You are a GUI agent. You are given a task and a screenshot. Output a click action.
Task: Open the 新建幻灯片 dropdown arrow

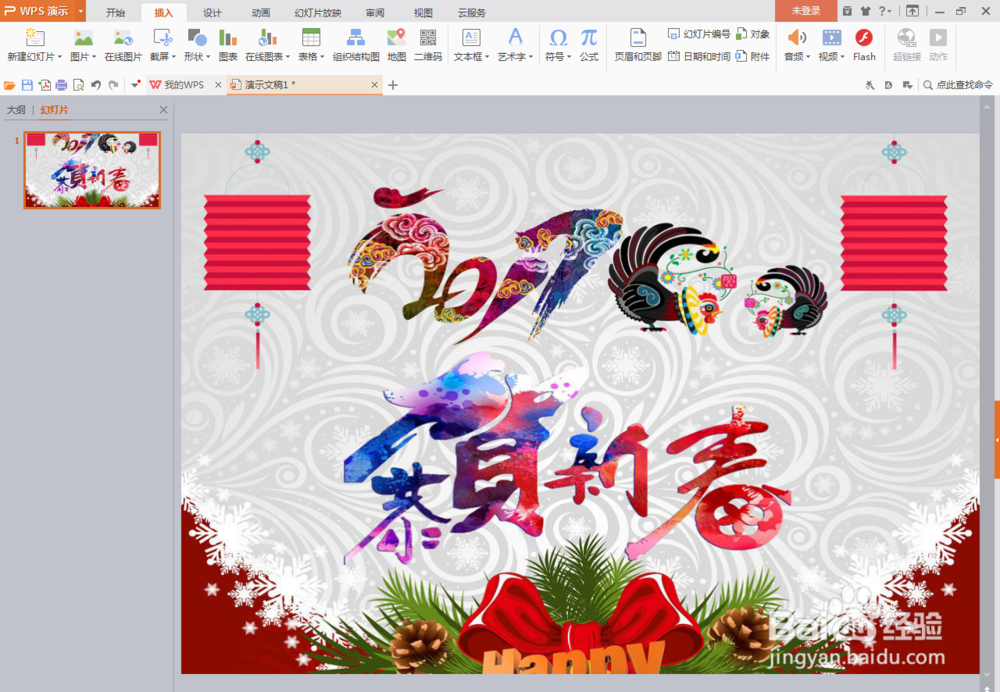tap(60, 57)
